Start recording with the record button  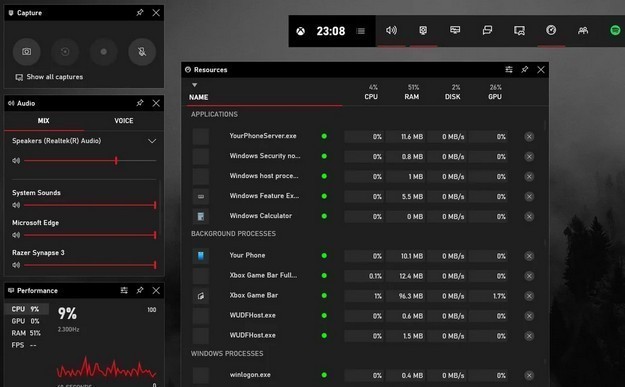point(103,52)
